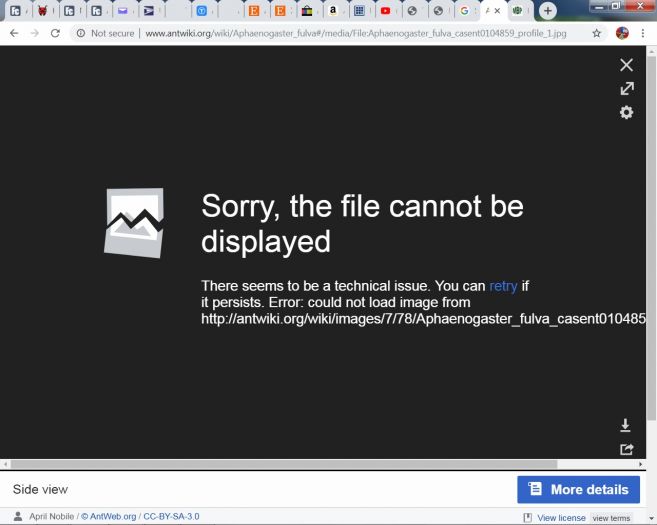This screenshot has height=525, width=657.
Task: Open CC-BY-SA-3.0 license link
Action: click(171, 517)
